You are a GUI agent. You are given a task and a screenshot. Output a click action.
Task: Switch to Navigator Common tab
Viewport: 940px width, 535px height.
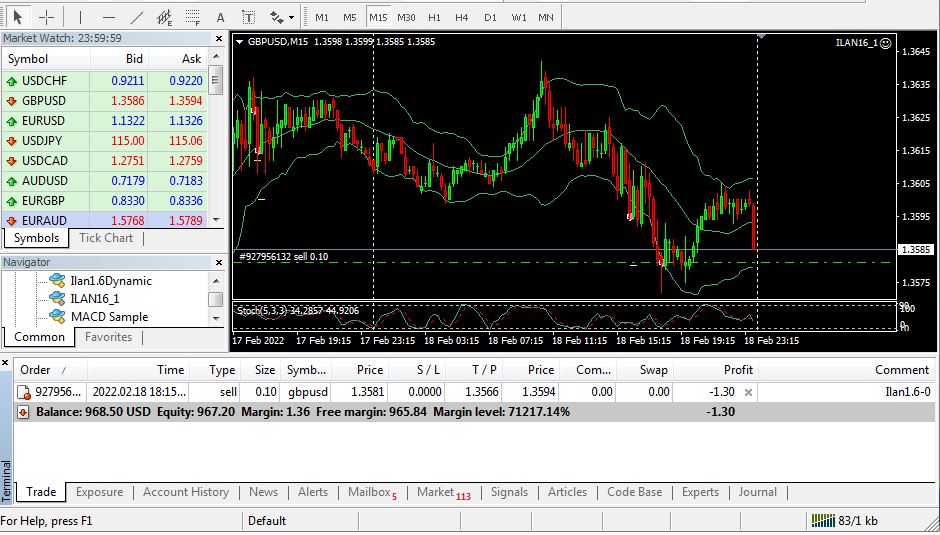click(x=39, y=337)
